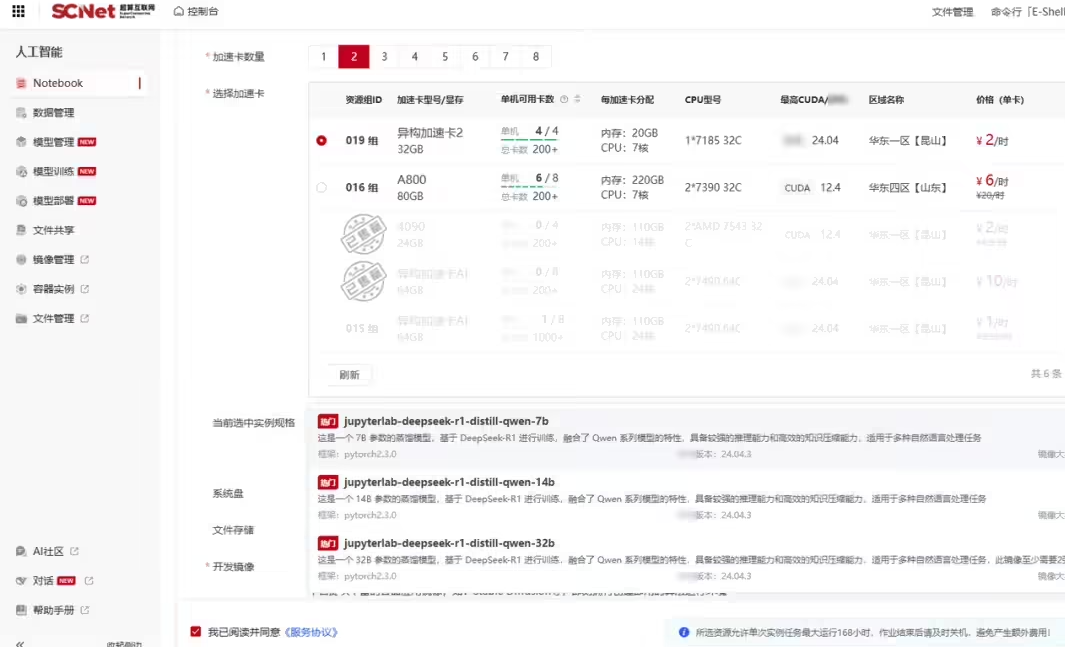Click 开发镜像 label
This screenshot has width=1065, height=647.
tap(233, 567)
